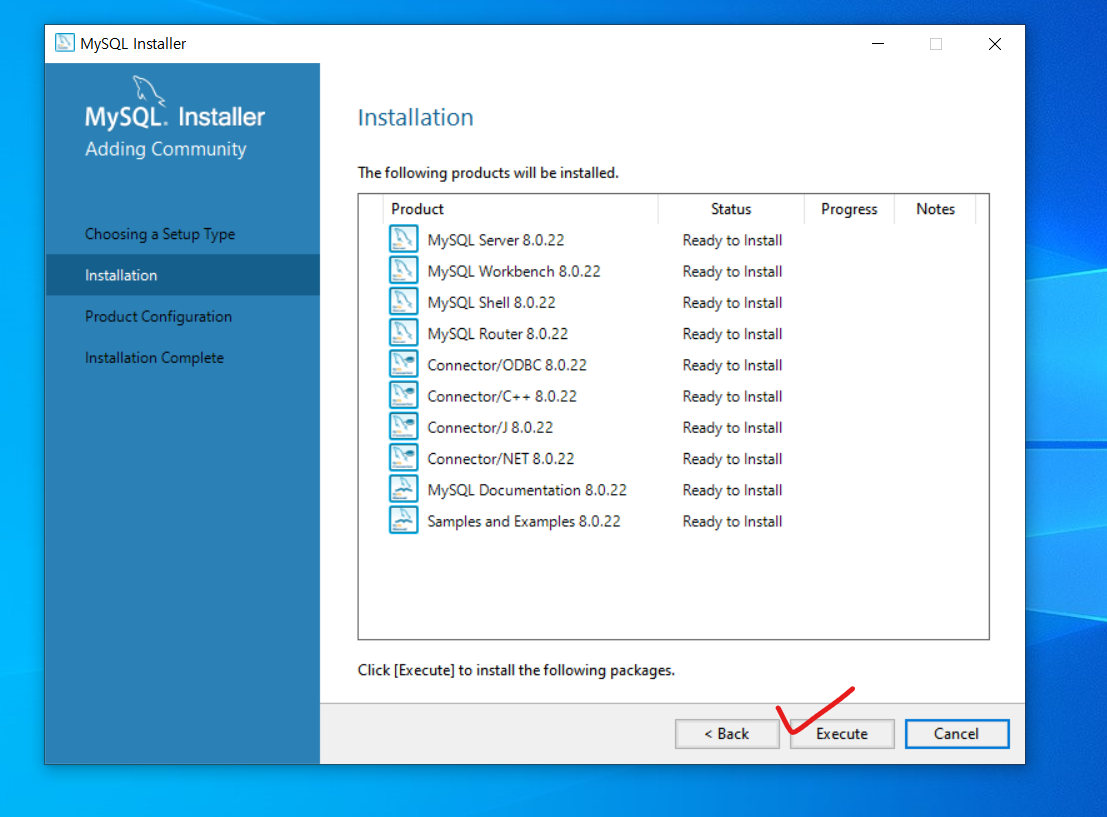This screenshot has width=1107, height=817.
Task: Click the MySQL Shell 8.0.22 product icon
Action: pos(403,302)
